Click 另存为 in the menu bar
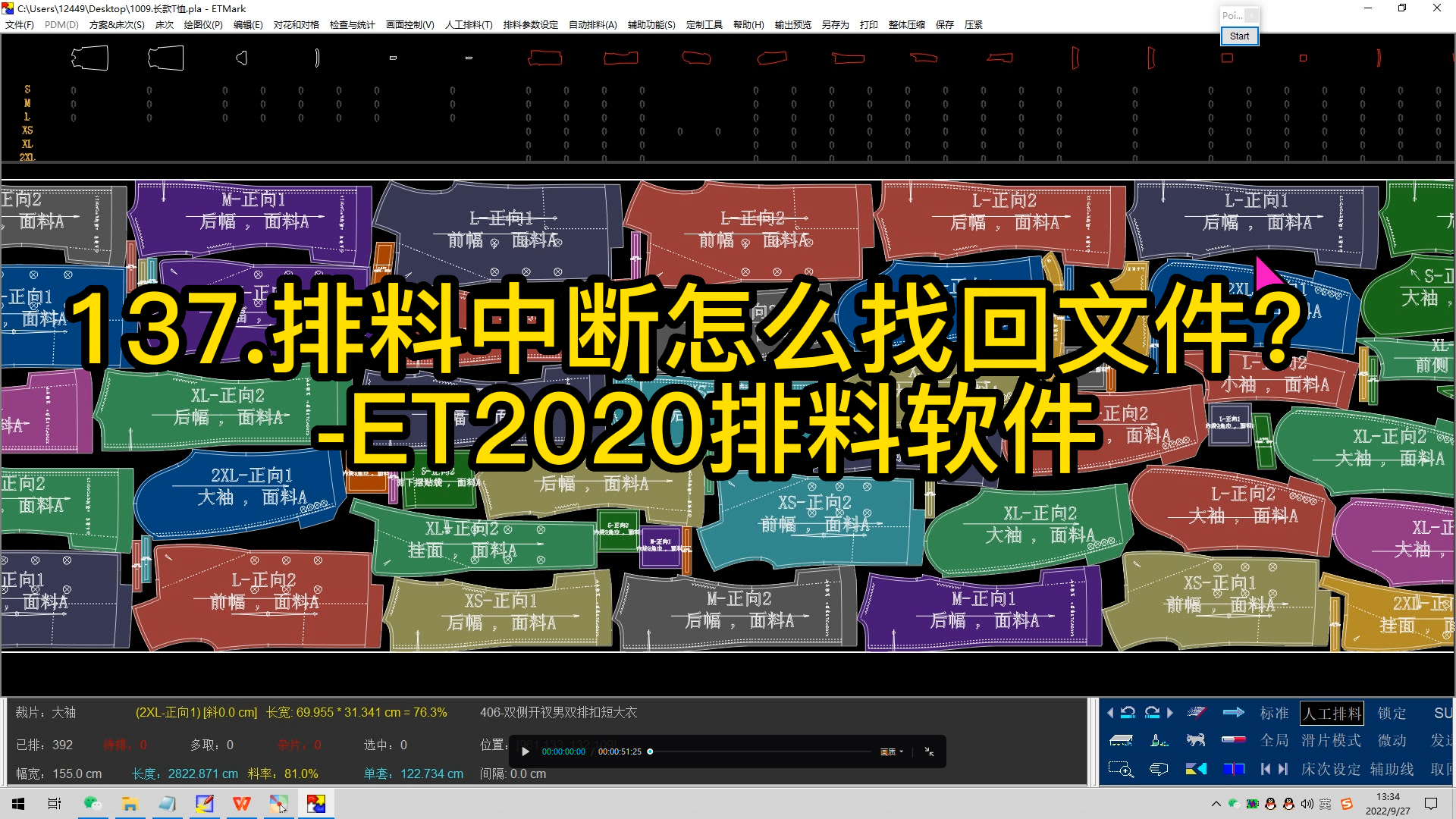 [836, 24]
